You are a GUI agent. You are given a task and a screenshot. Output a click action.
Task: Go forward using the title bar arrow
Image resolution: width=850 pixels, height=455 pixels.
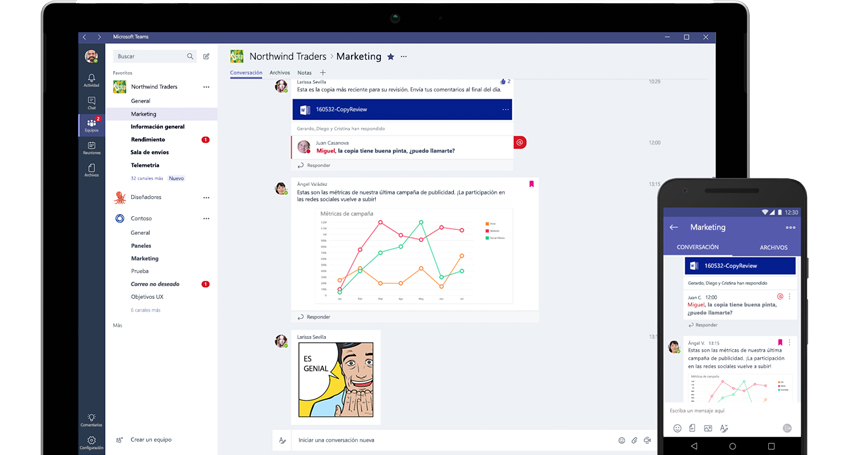click(x=99, y=37)
